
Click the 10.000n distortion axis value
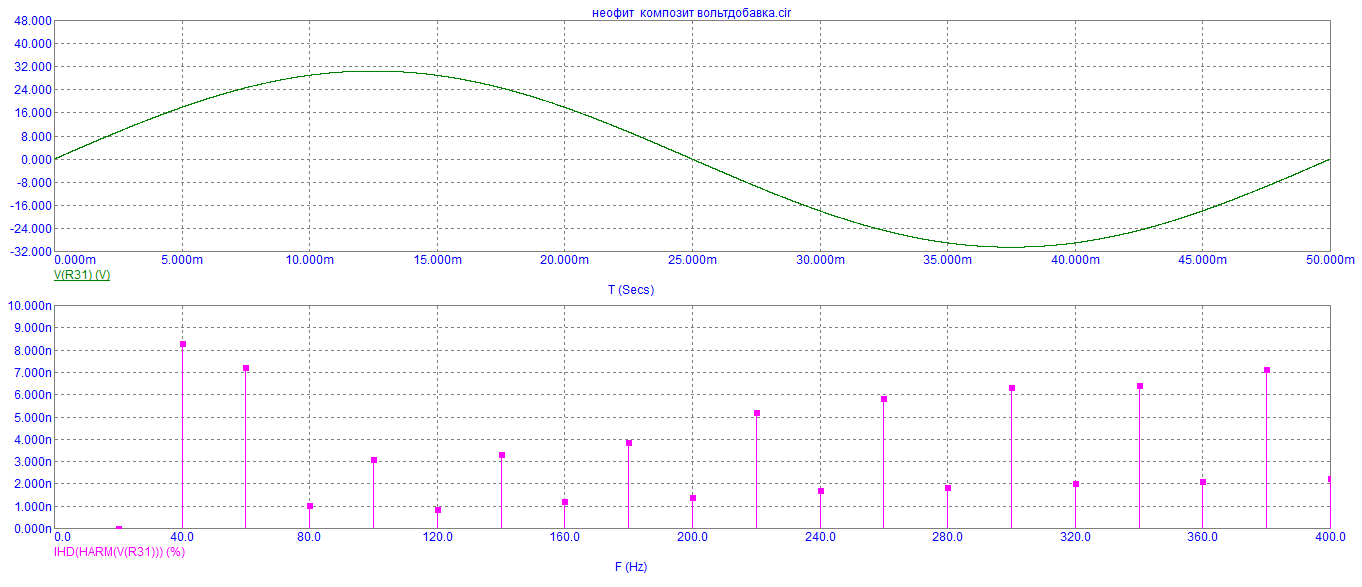pyautogui.click(x=30, y=306)
